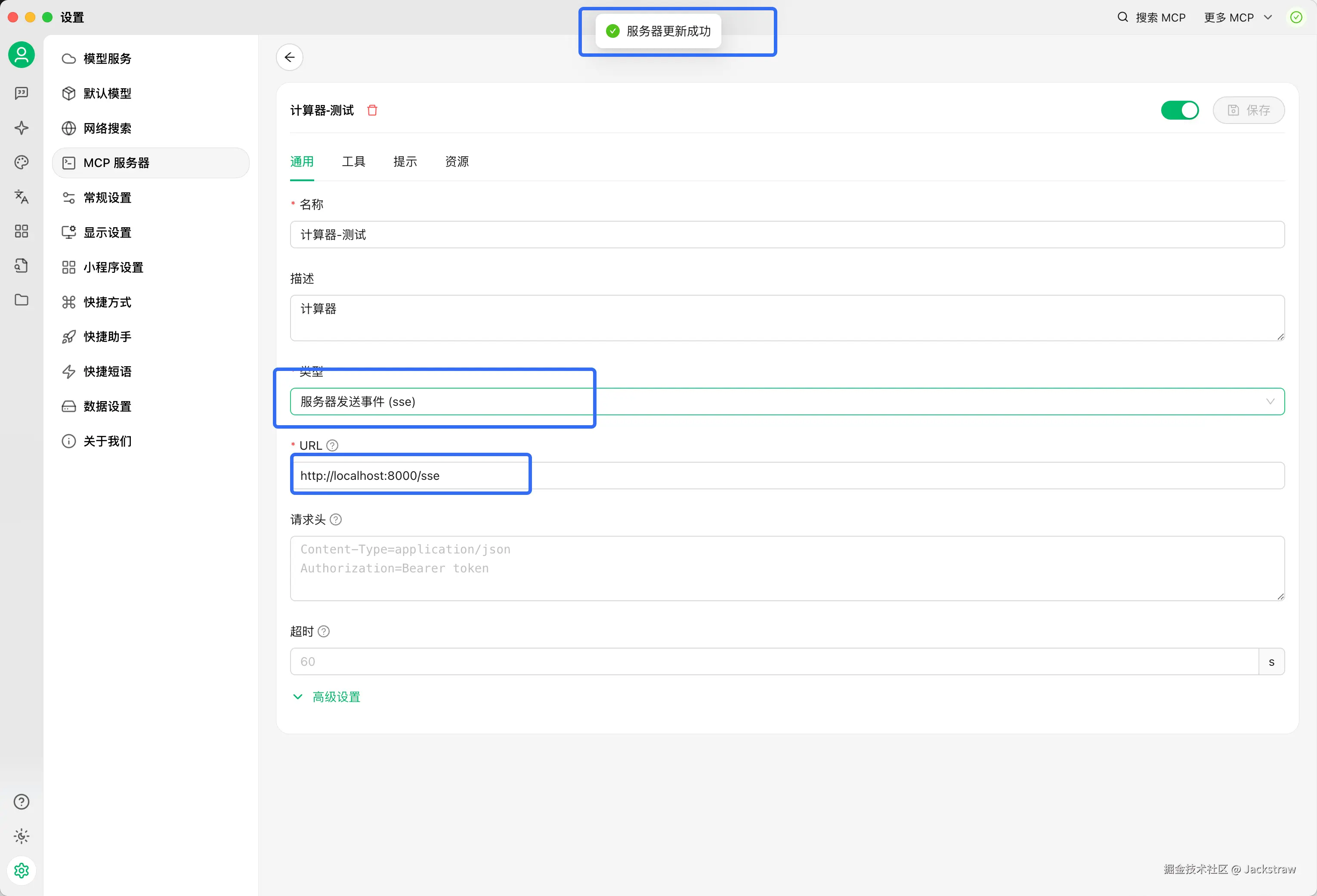The image size is (1317, 896).
Task: Toggle the theme brightness icon
Action: pyautogui.click(x=22, y=836)
